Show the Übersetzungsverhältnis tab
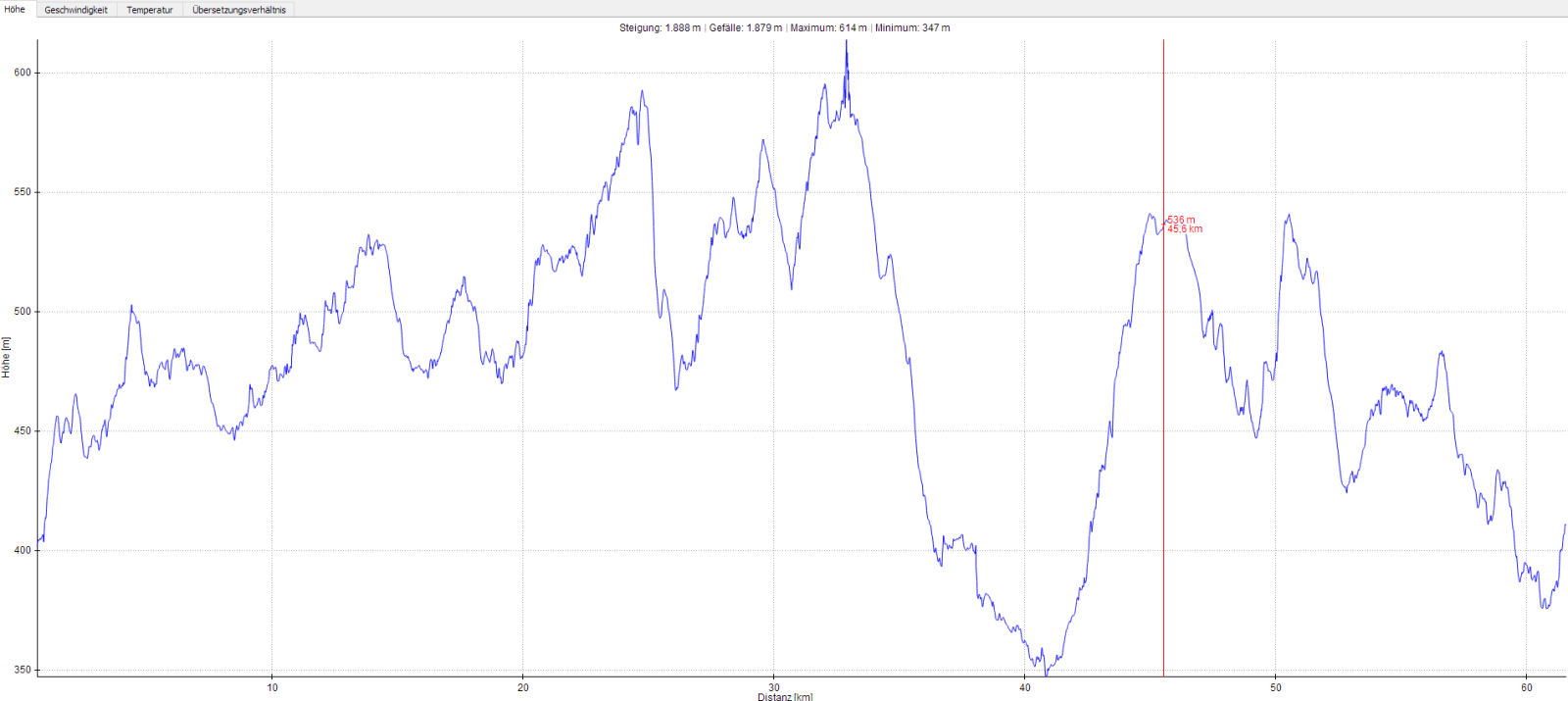This screenshot has width=1568, height=701. tap(239, 10)
